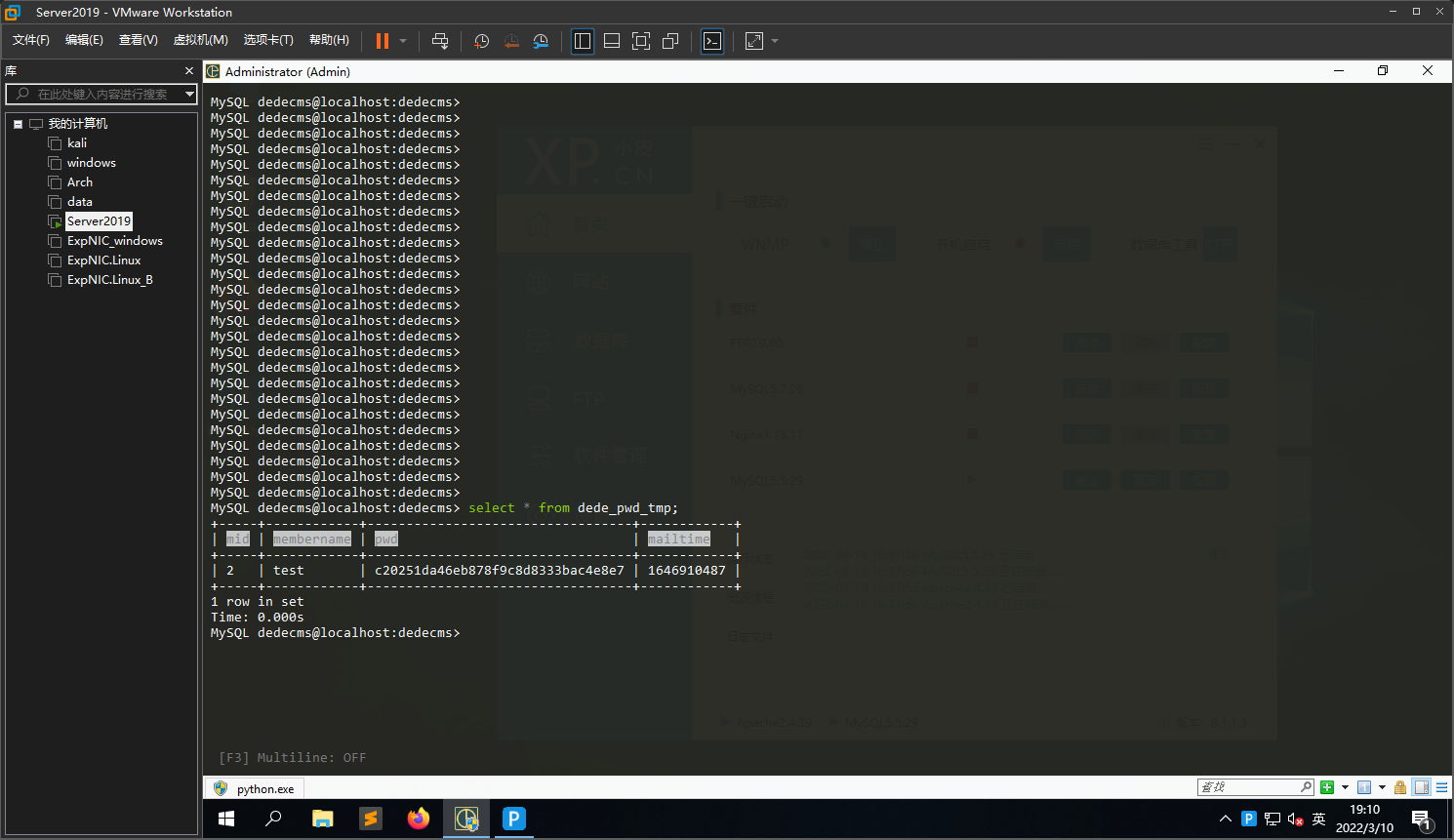Select ExpNIC.Linux_B virtual machine
Screen dimensions: 1454x840
110,280
